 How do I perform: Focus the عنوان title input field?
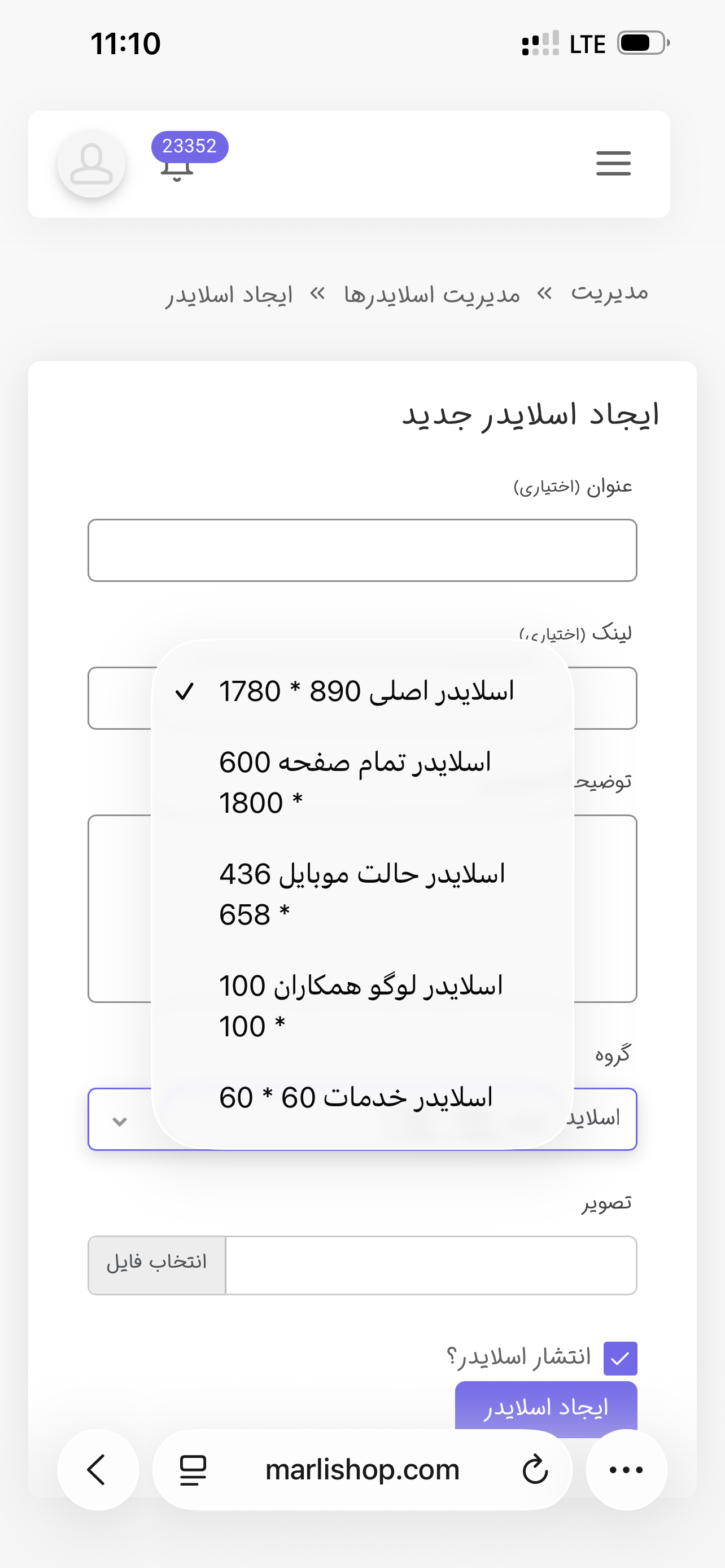coord(362,550)
